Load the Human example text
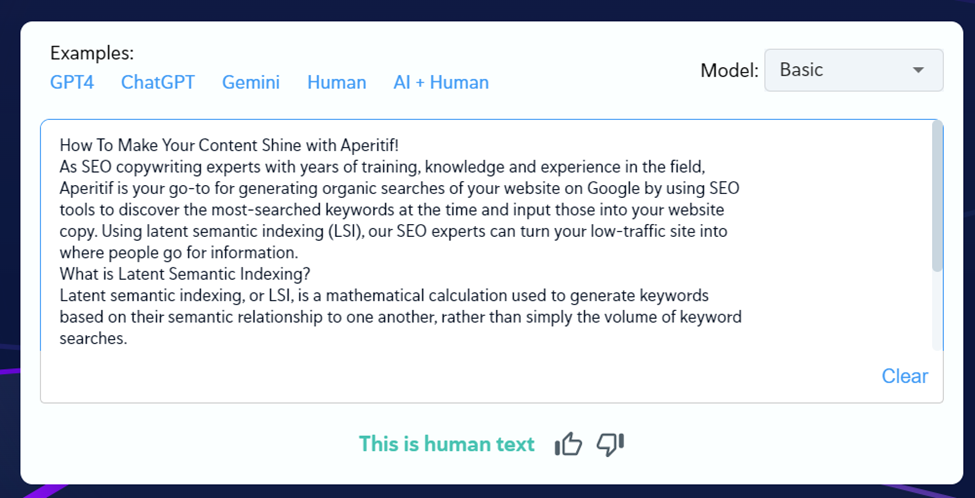This screenshot has width=975, height=498. (336, 82)
